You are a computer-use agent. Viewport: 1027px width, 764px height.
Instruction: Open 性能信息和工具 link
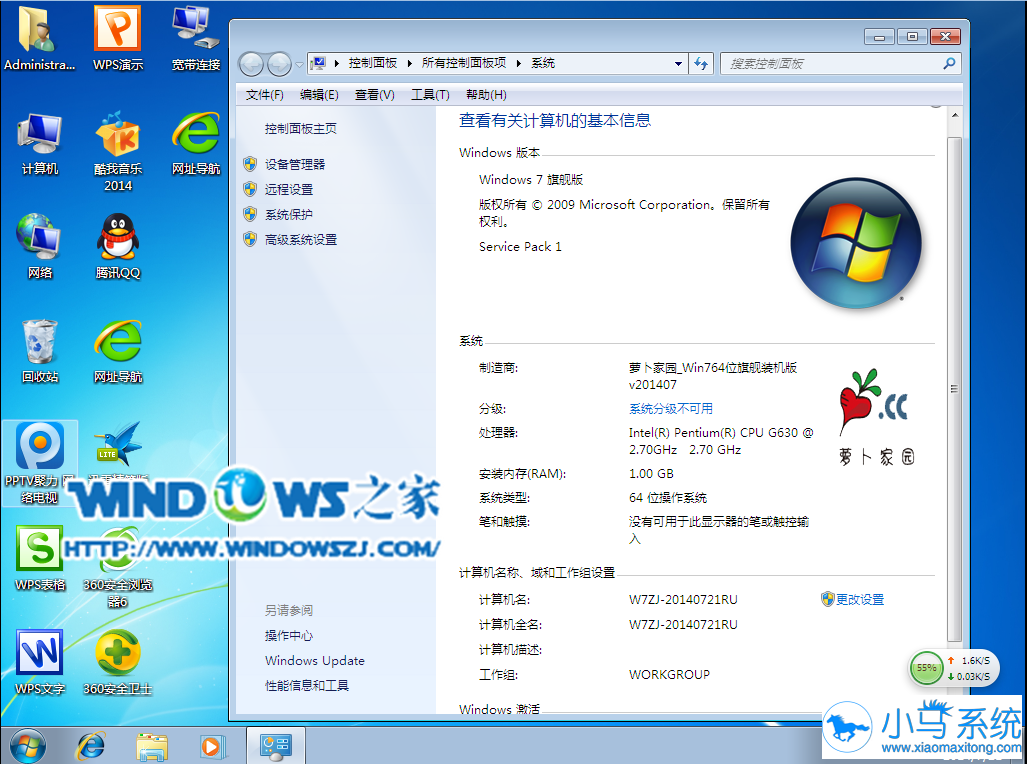click(x=307, y=685)
